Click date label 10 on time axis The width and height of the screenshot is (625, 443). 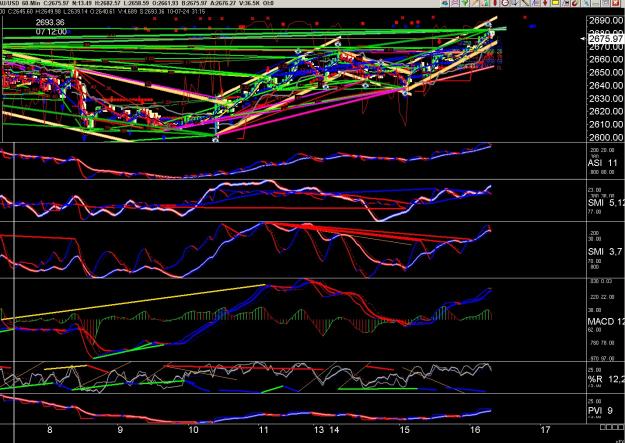pos(193,430)
